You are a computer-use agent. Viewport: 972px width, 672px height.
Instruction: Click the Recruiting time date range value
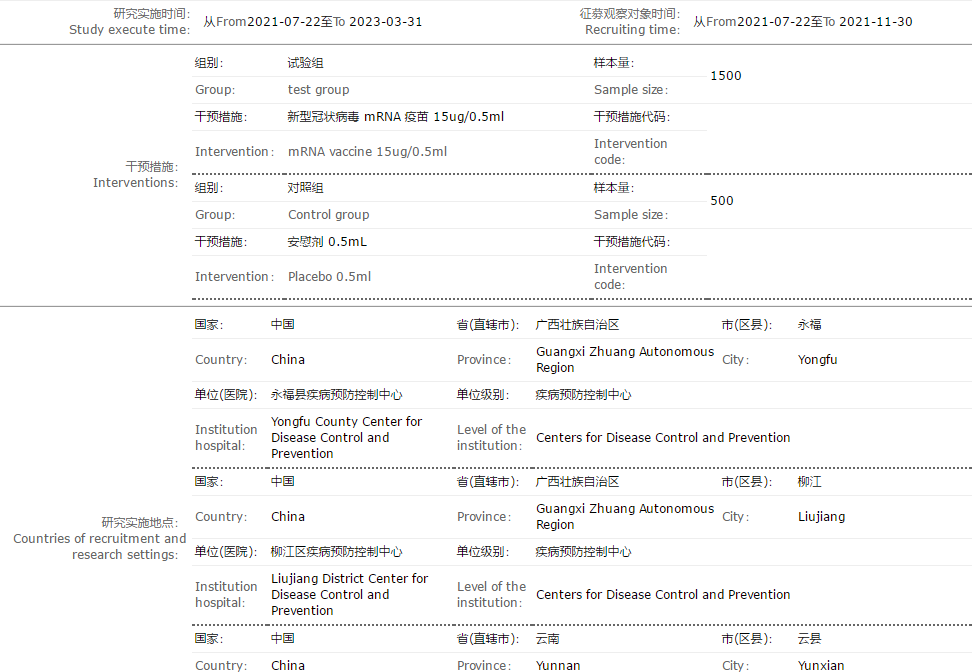803,22
